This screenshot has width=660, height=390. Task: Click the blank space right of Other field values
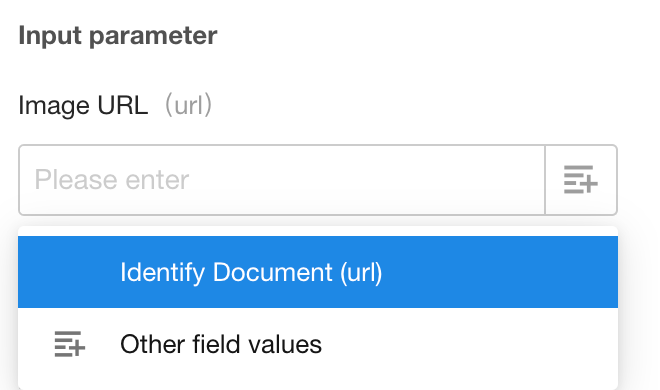click(x=469, y=344)
